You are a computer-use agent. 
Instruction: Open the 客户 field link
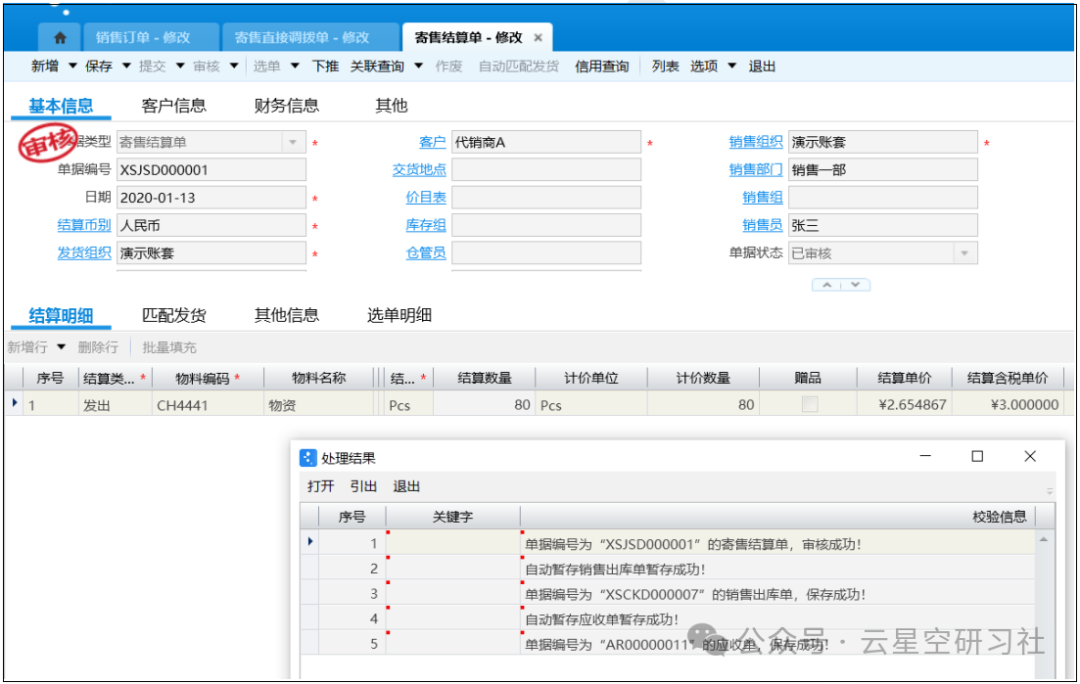pyautogui.click(x=432, y=143)
